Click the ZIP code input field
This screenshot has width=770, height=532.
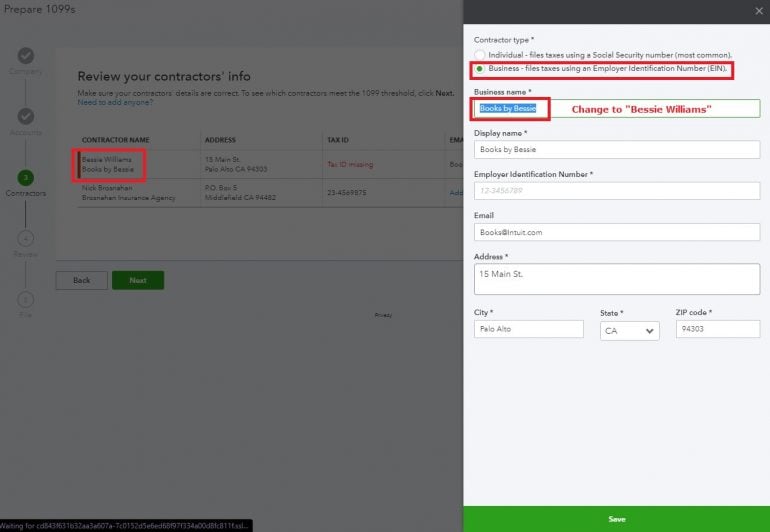pyautogui.click(x=717, y=329)
